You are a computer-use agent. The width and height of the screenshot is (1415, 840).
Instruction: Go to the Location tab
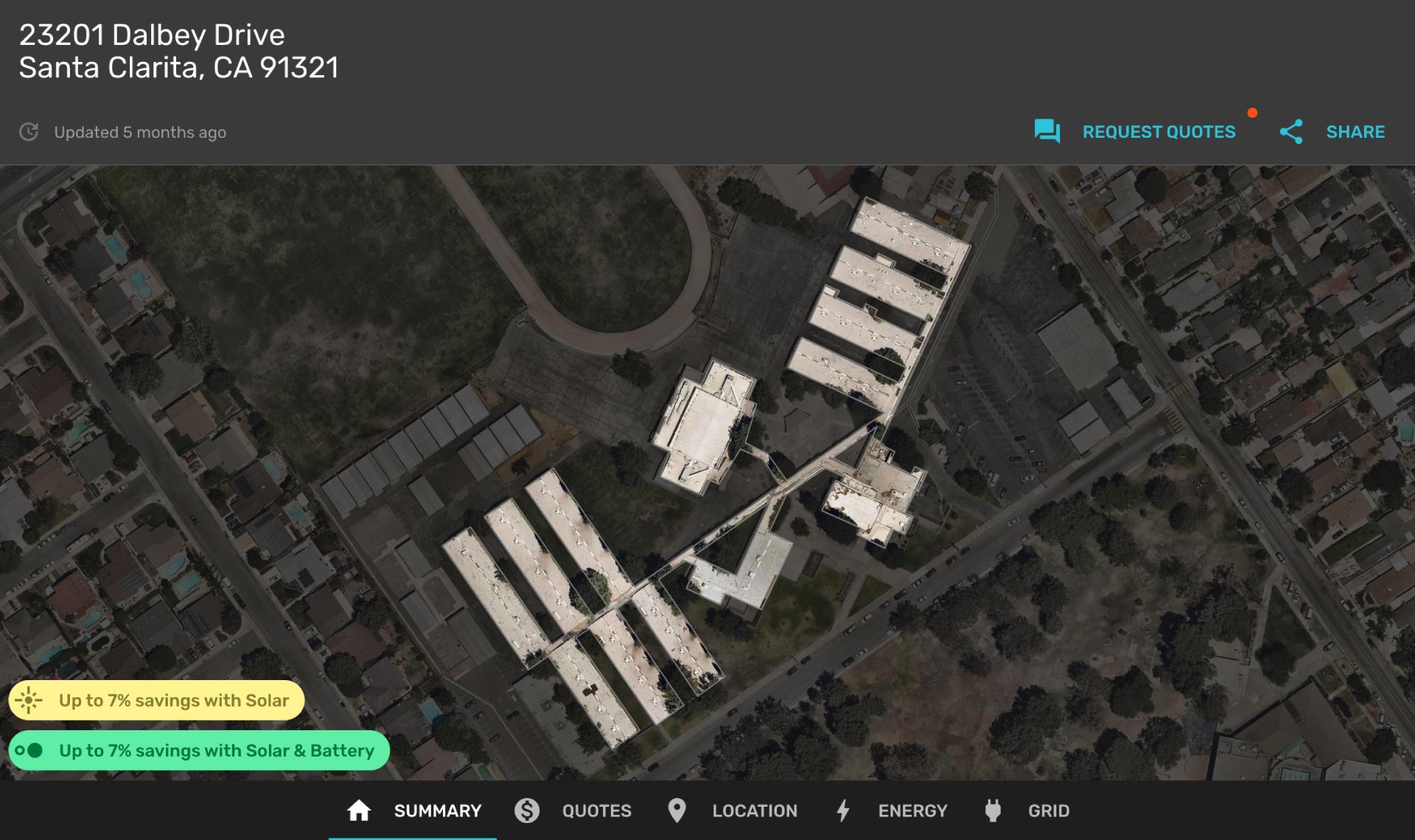tap(754, 811)
